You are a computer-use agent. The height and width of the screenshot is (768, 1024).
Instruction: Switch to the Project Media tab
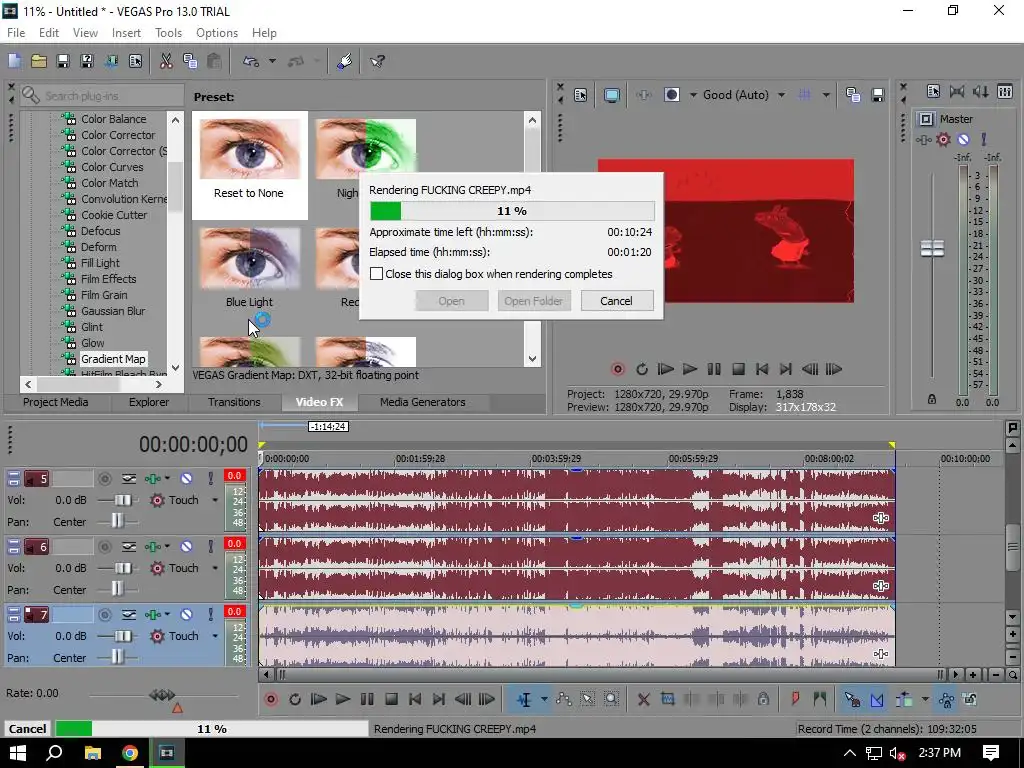click(x=56, y=402)
